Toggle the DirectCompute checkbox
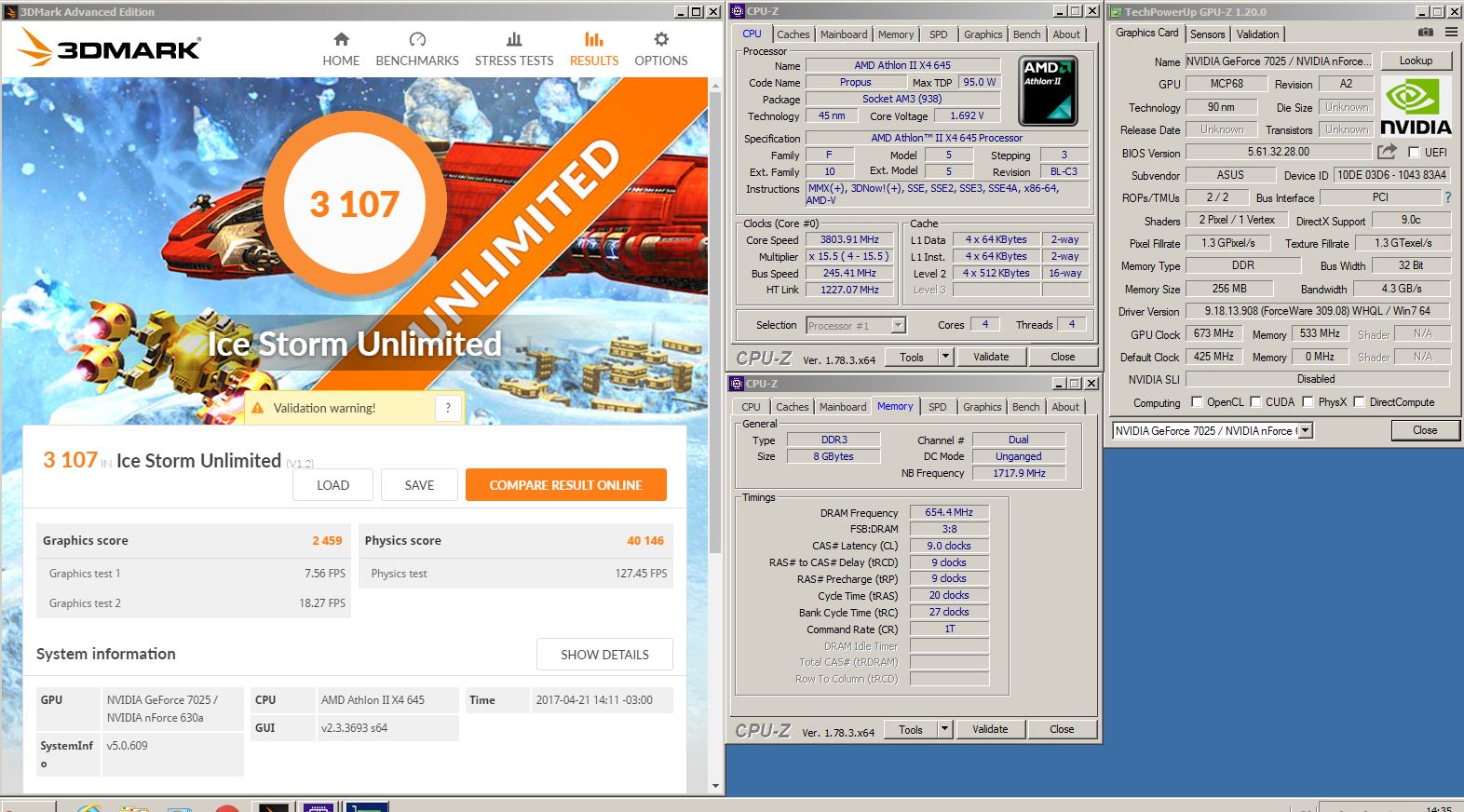Viewport: 1464px width, 812px height. 1360,402
